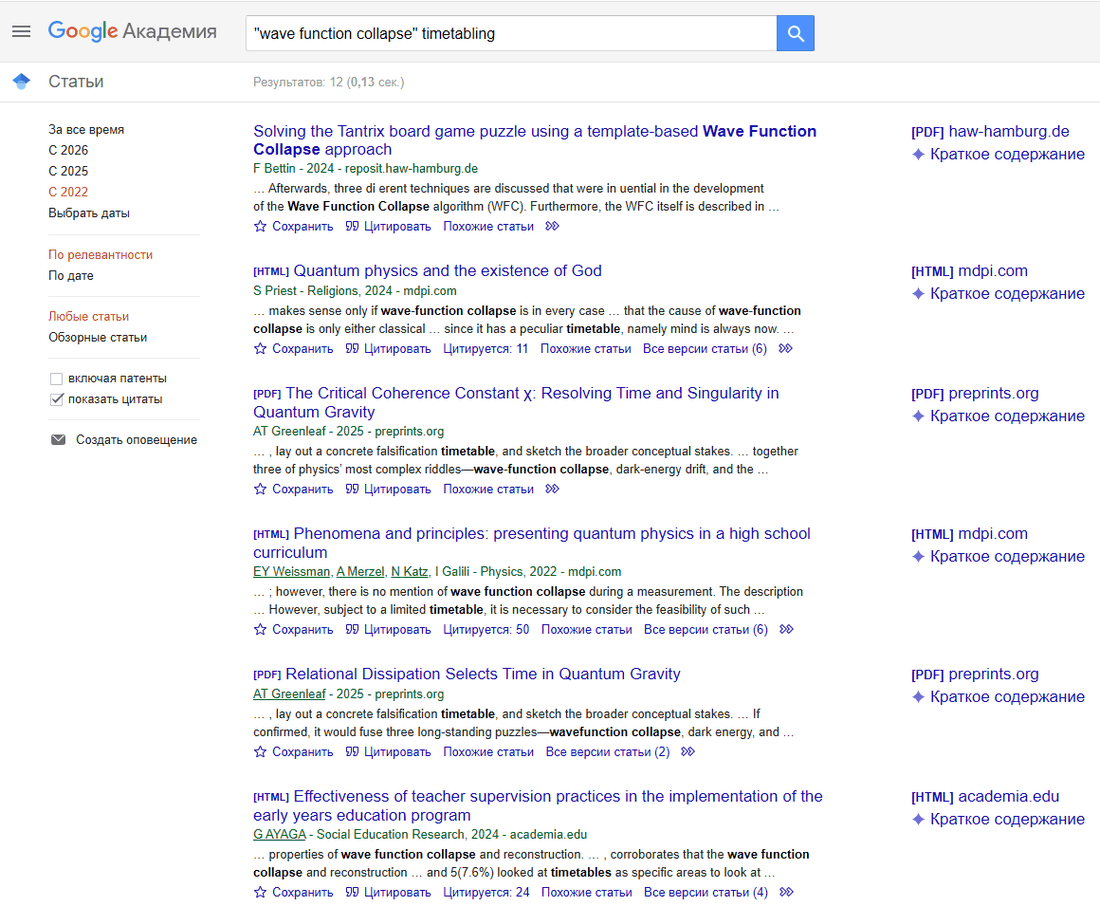Screen dimensions: 1100x906
Task: Expand more options for Relational Dissipation result
Action: [x=688, y=751]
